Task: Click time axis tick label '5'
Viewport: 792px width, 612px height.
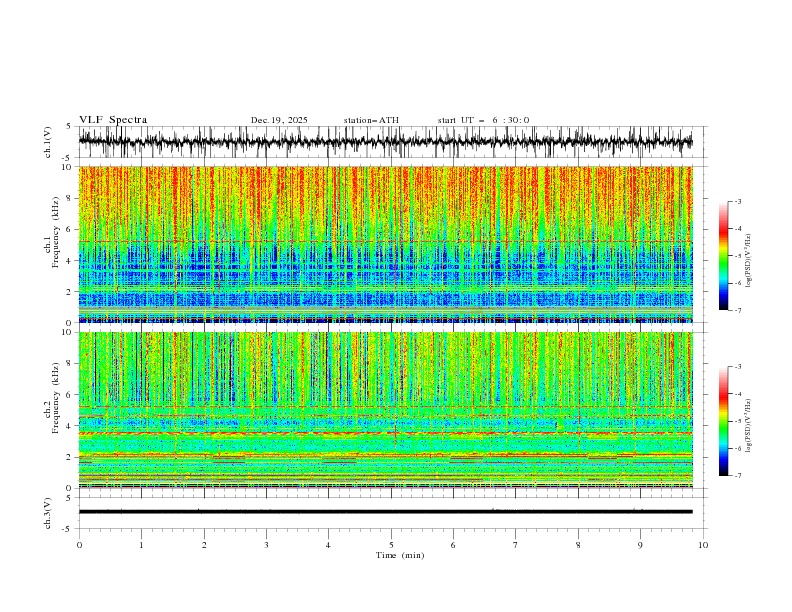Action: [391, 545]
